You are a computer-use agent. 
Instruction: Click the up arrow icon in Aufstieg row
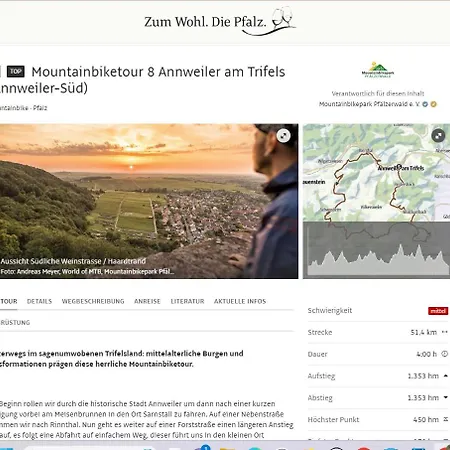coord(446,376)
